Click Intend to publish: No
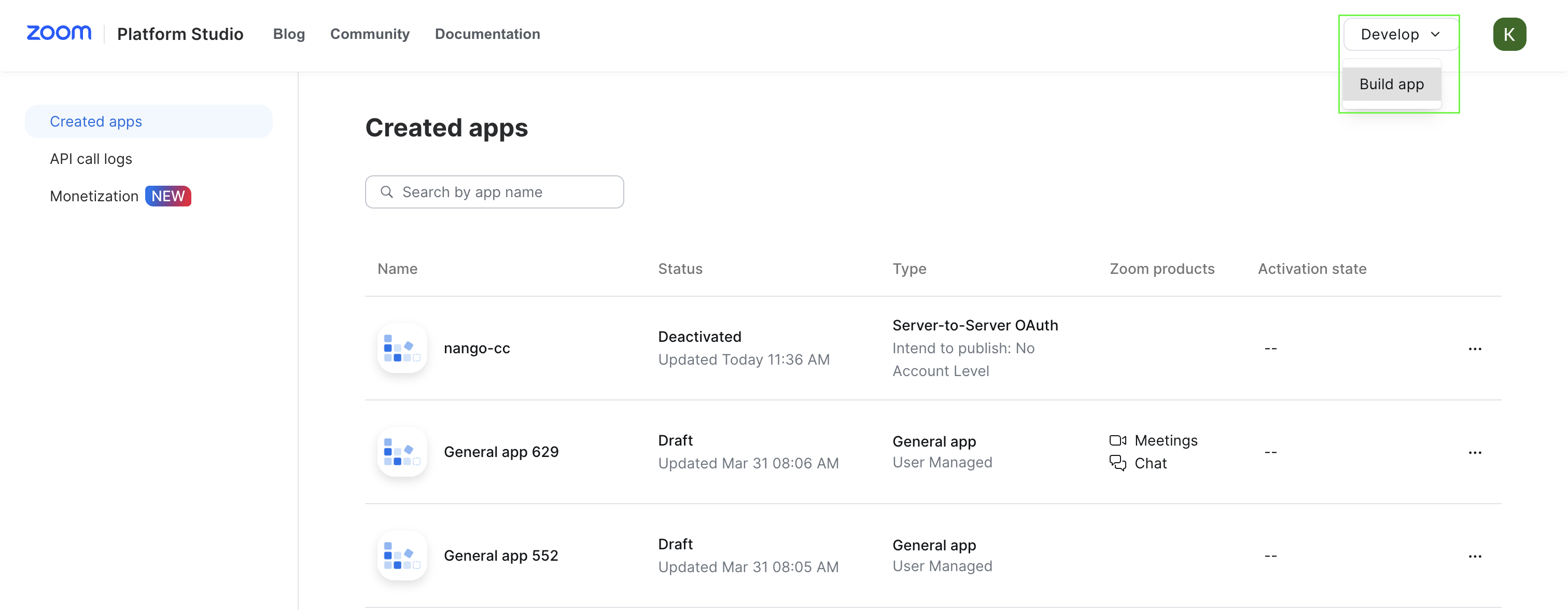 tap(963, 348)
